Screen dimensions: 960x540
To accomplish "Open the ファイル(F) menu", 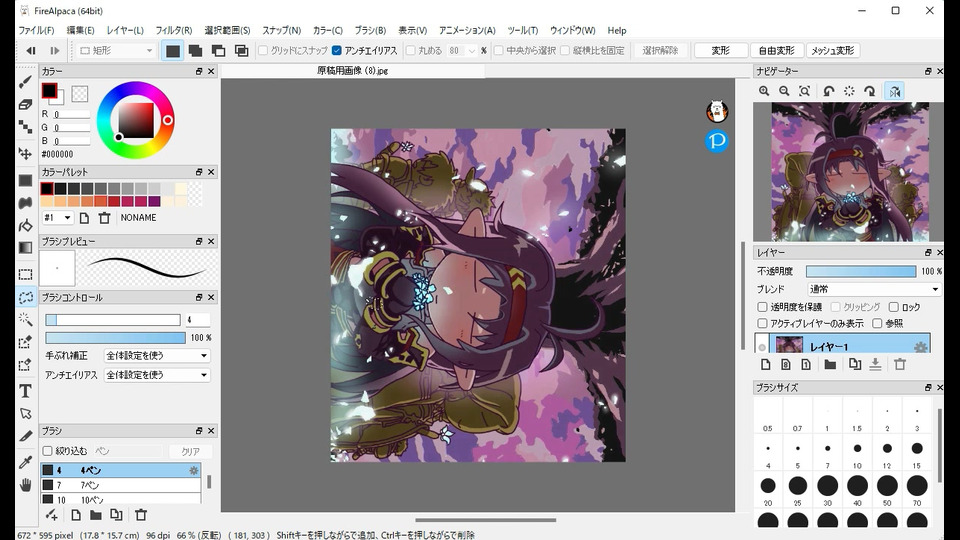I will pos(36,30).
